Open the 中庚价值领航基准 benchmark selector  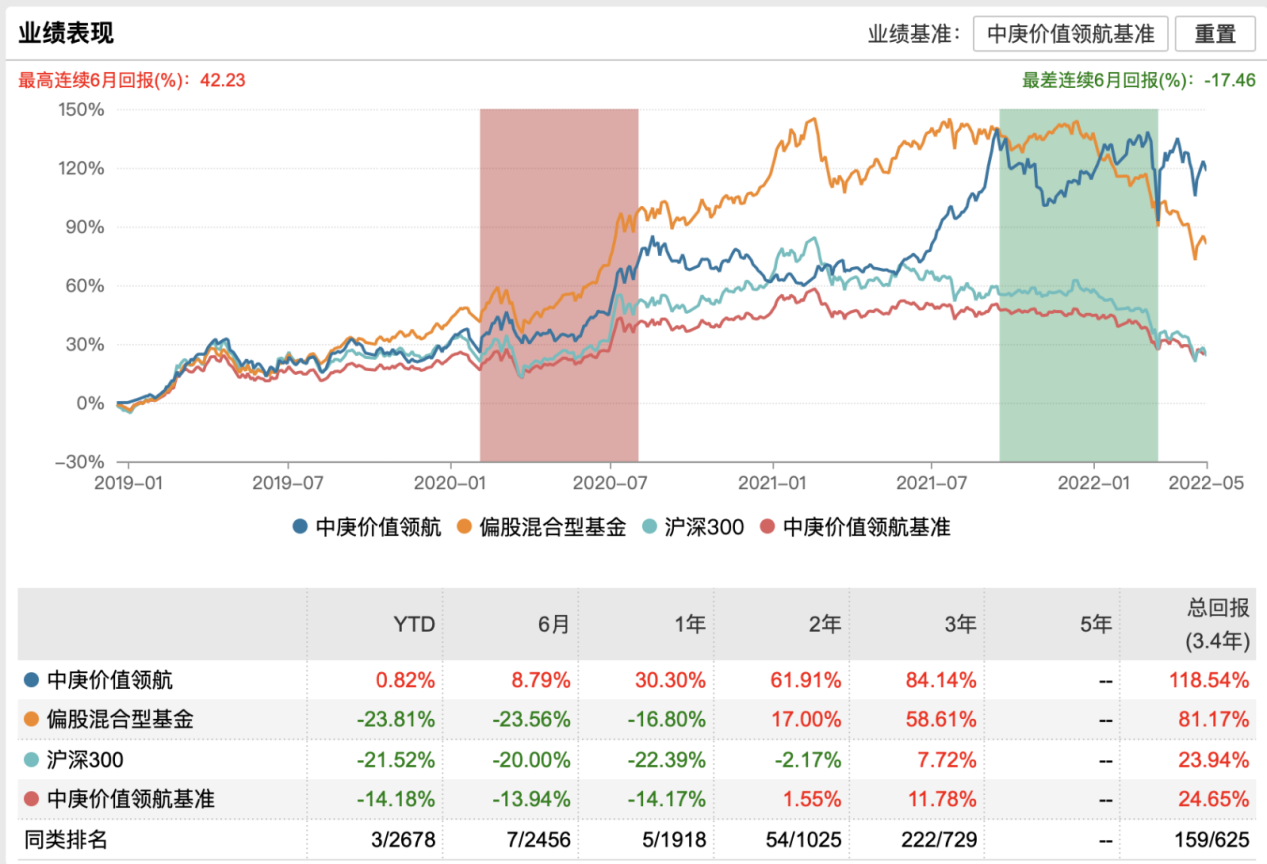coord(1071,33)
